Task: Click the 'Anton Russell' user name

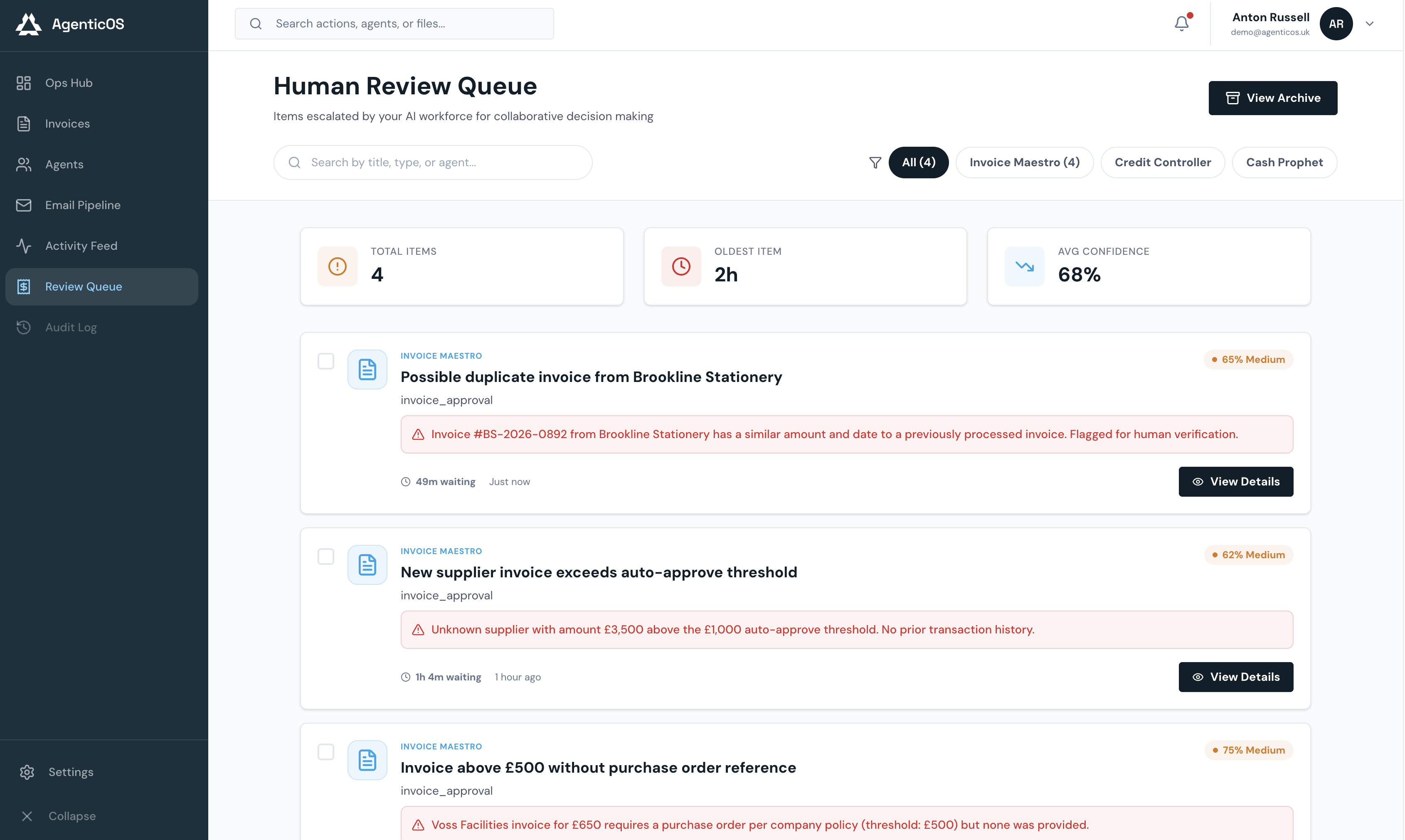Action: coord(1271,17)
